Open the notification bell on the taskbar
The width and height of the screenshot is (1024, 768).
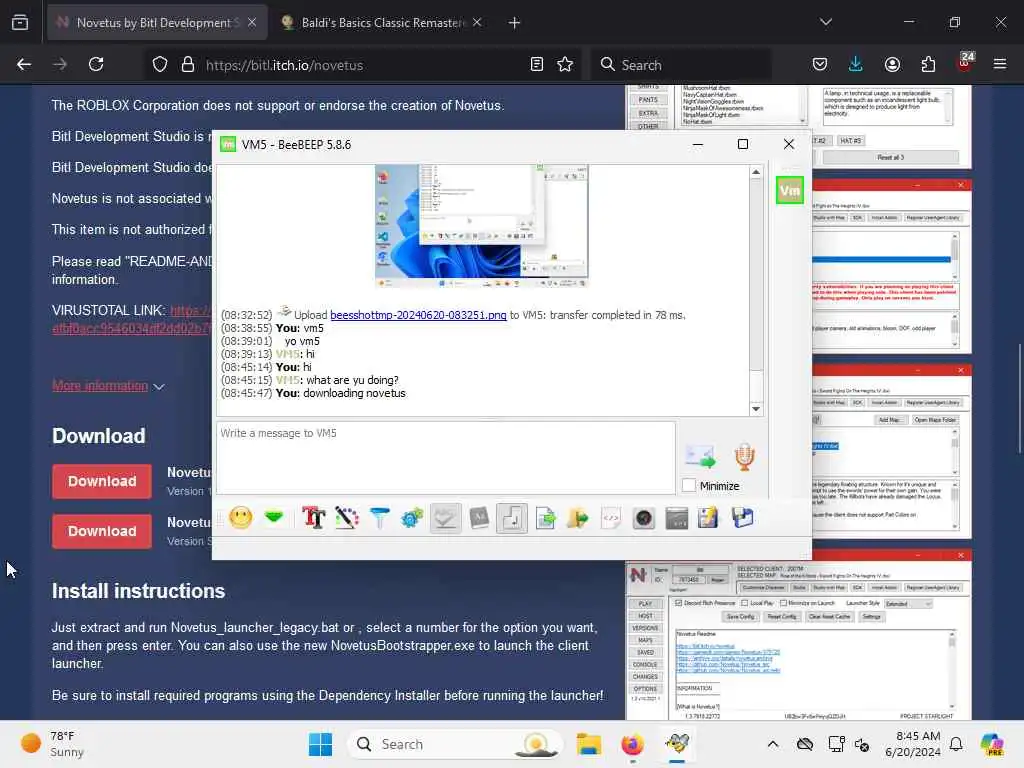coord(956,744)
